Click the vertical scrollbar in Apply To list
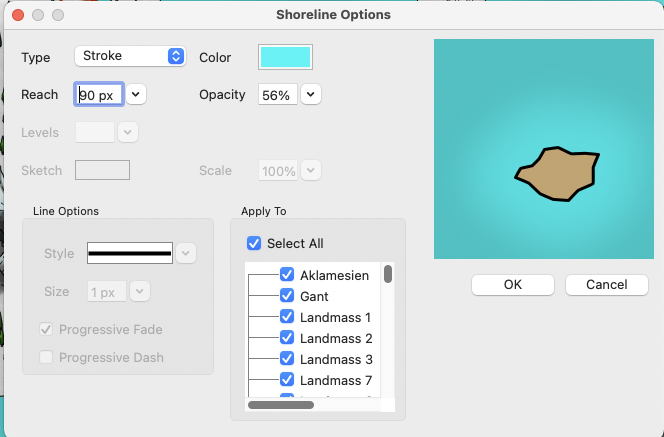Image resolution: width=664 pixels, height=437 pixels. coord(388,275)
